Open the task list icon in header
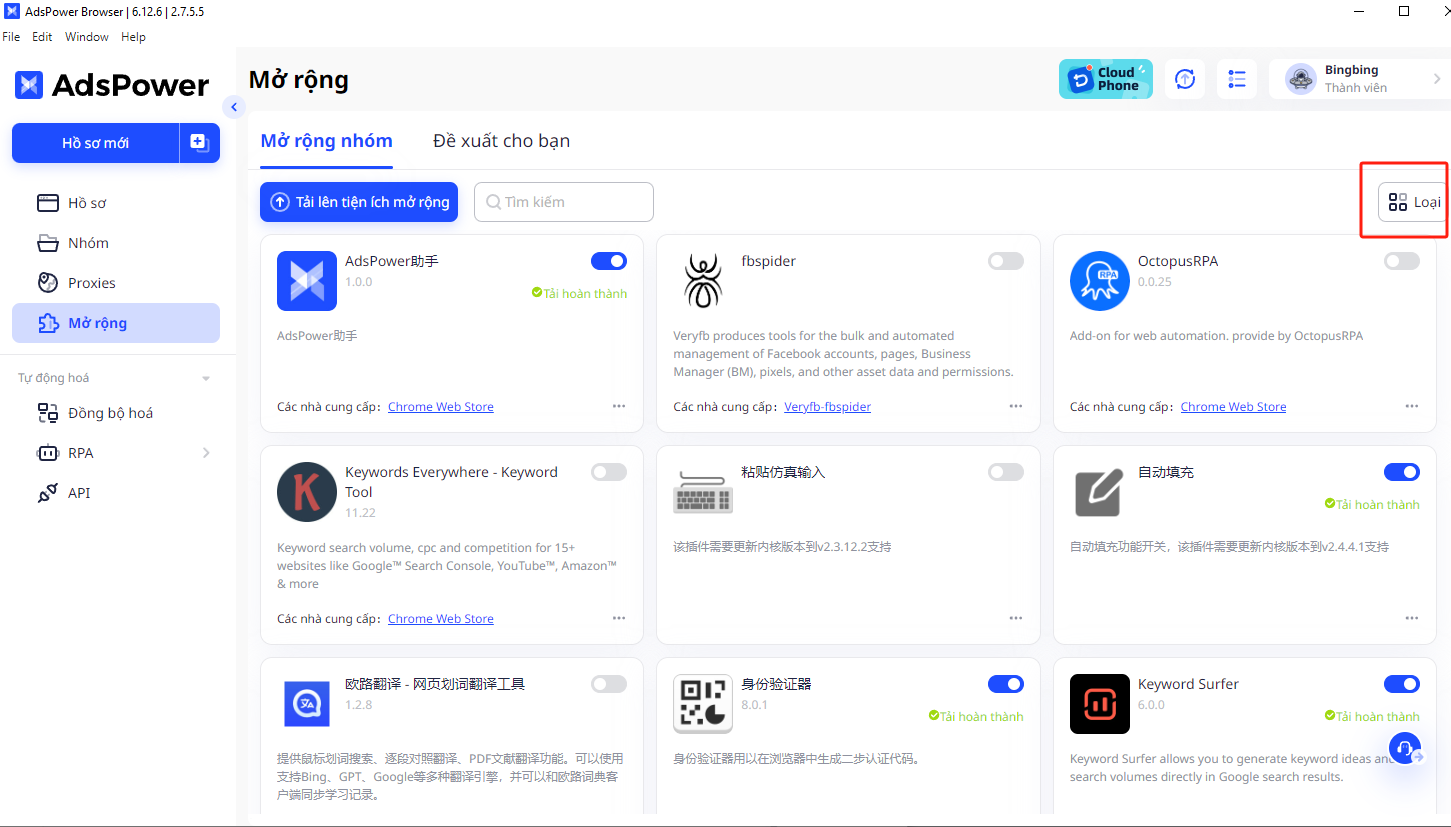This screenshot has width=1451, height=827. pyautogui.click(x=1237, y=79)
